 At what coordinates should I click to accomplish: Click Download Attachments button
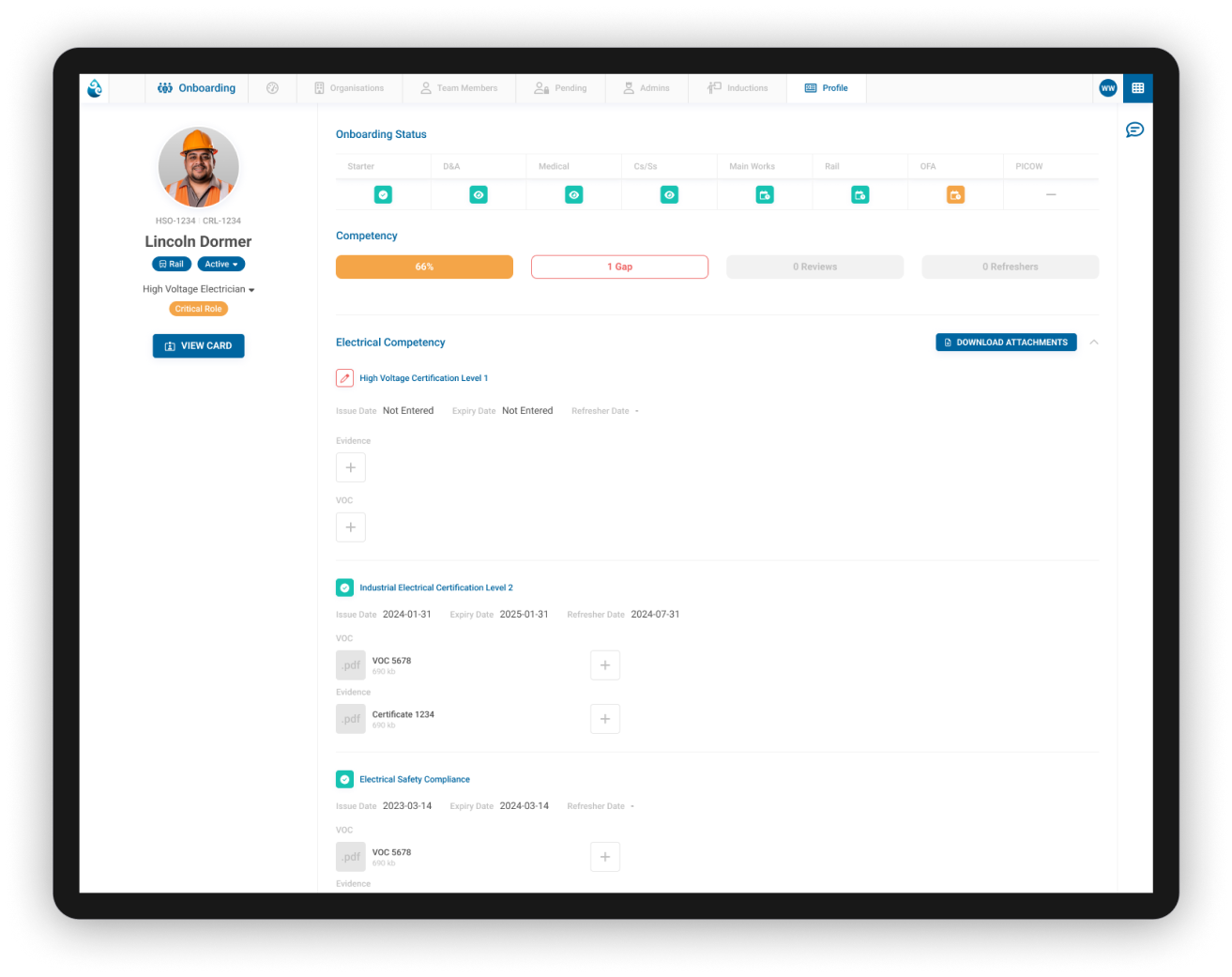click(x=1006, y=343)
